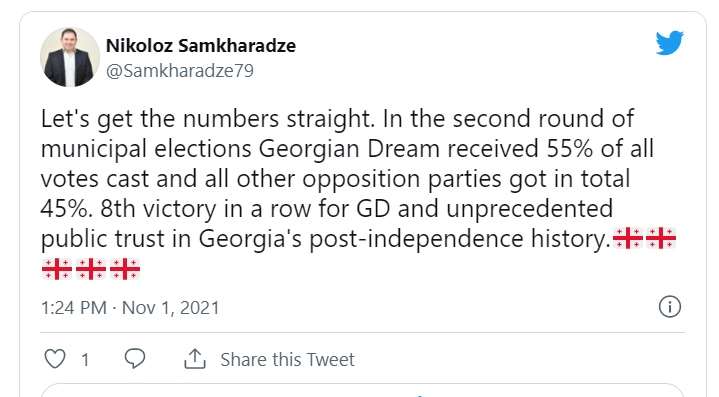Click the first Georgian flag emoji after 'history.'
The width and height of the screenshot is (719, 397).
628,238
